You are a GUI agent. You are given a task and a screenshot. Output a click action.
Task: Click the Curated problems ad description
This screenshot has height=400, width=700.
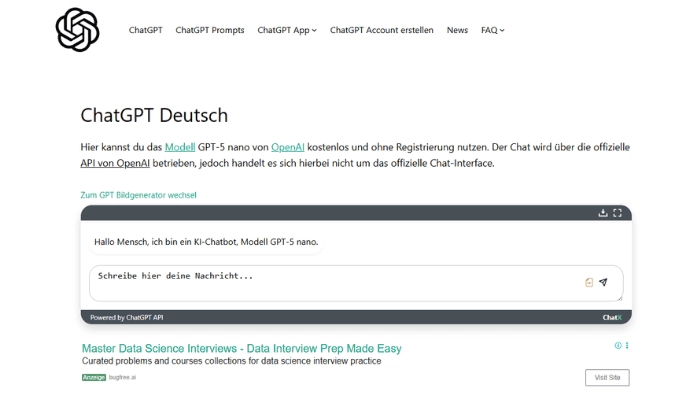(x=231, y=361)
